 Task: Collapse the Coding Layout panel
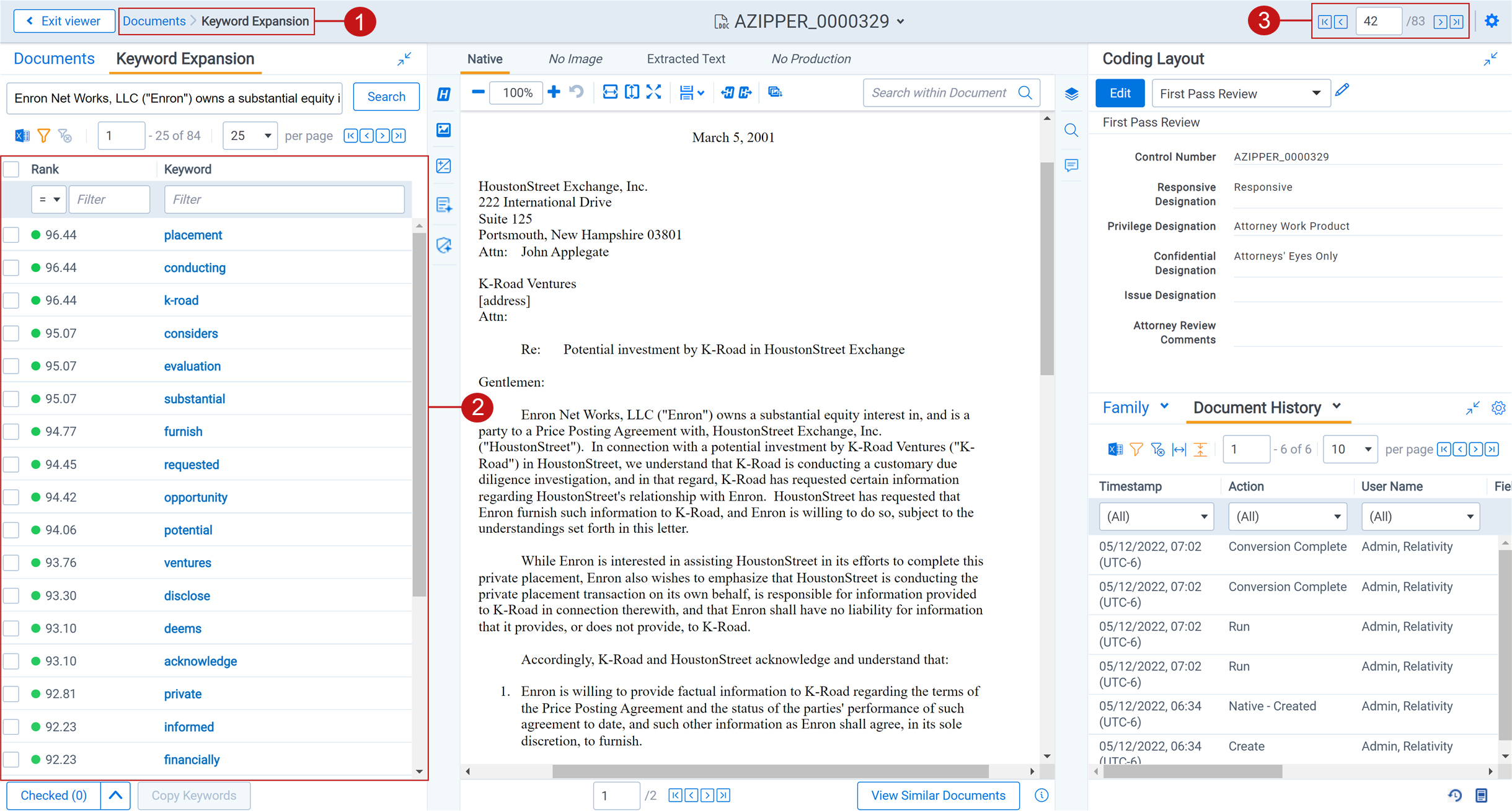[1491, 59]
